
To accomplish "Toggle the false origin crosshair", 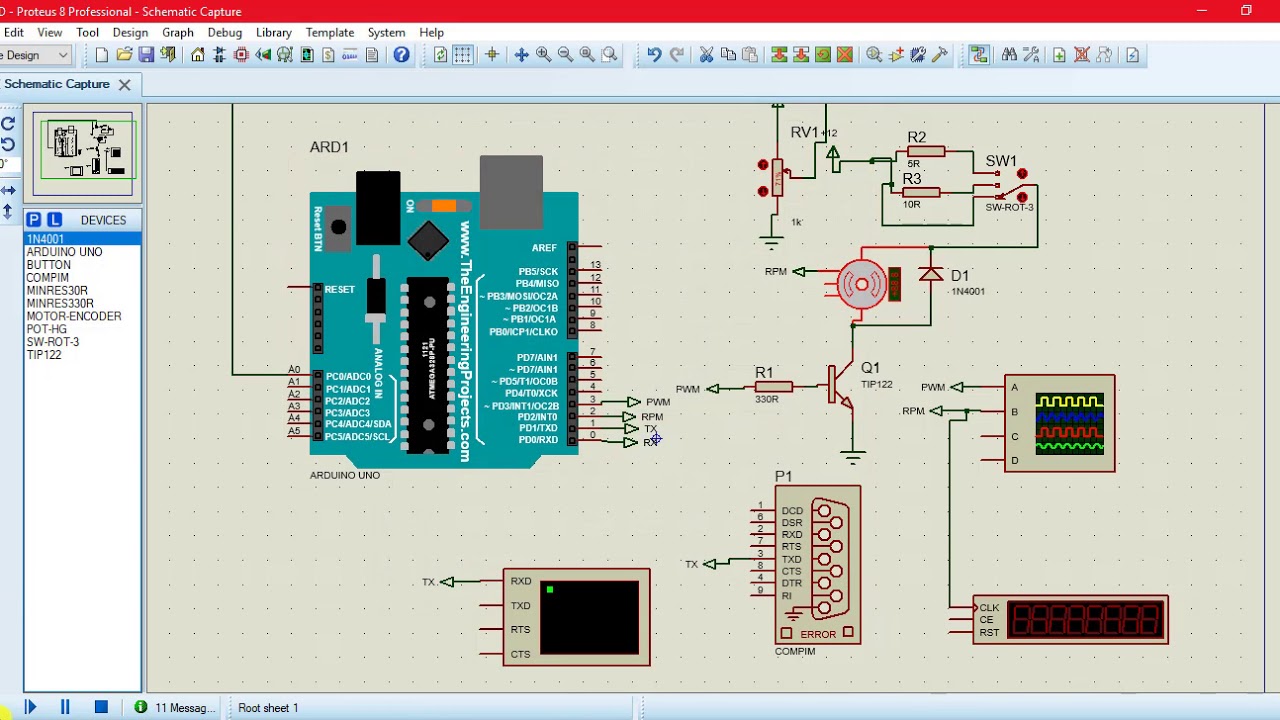I will [491, 55].
